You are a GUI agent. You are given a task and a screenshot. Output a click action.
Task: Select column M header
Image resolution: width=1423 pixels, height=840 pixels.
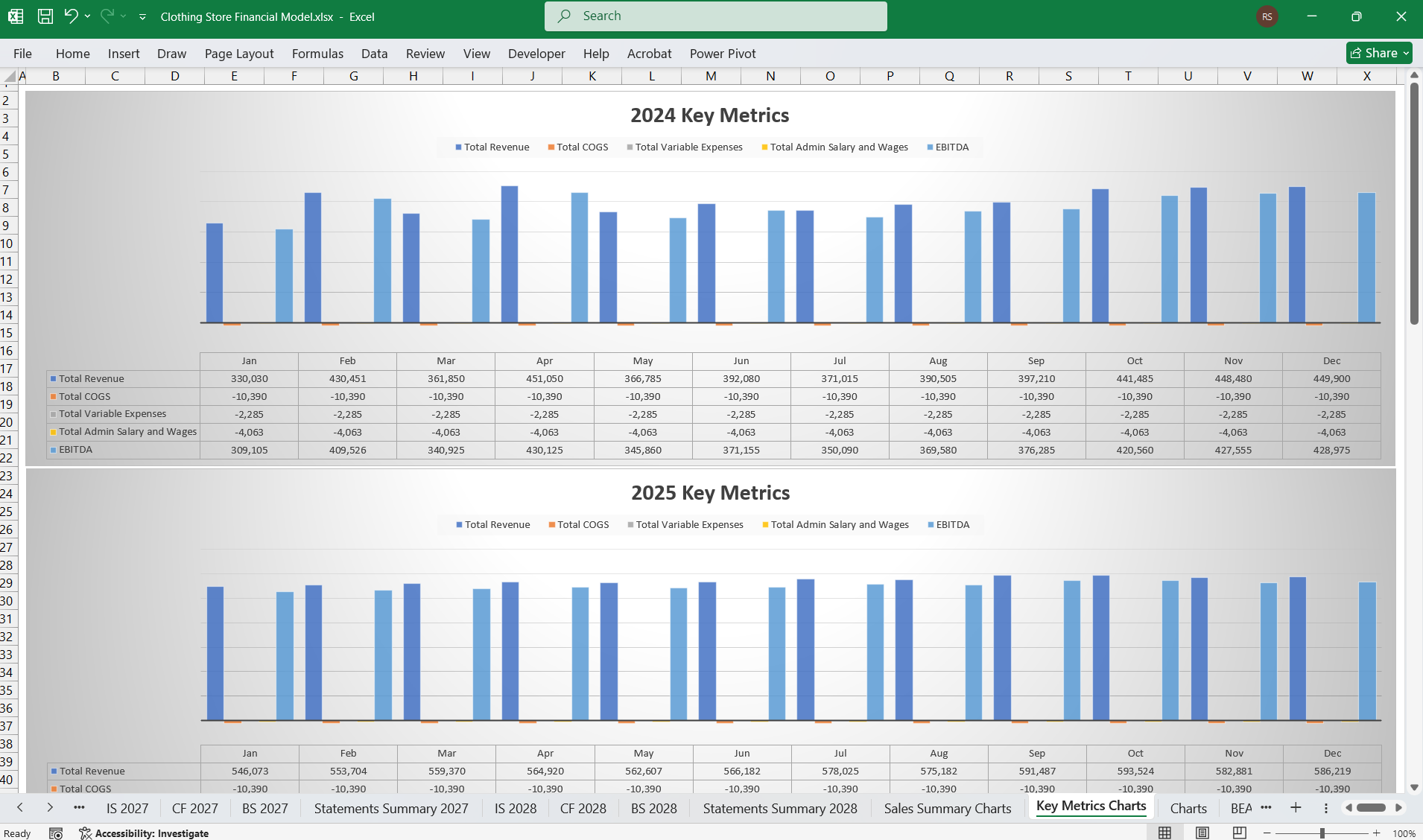711,76
